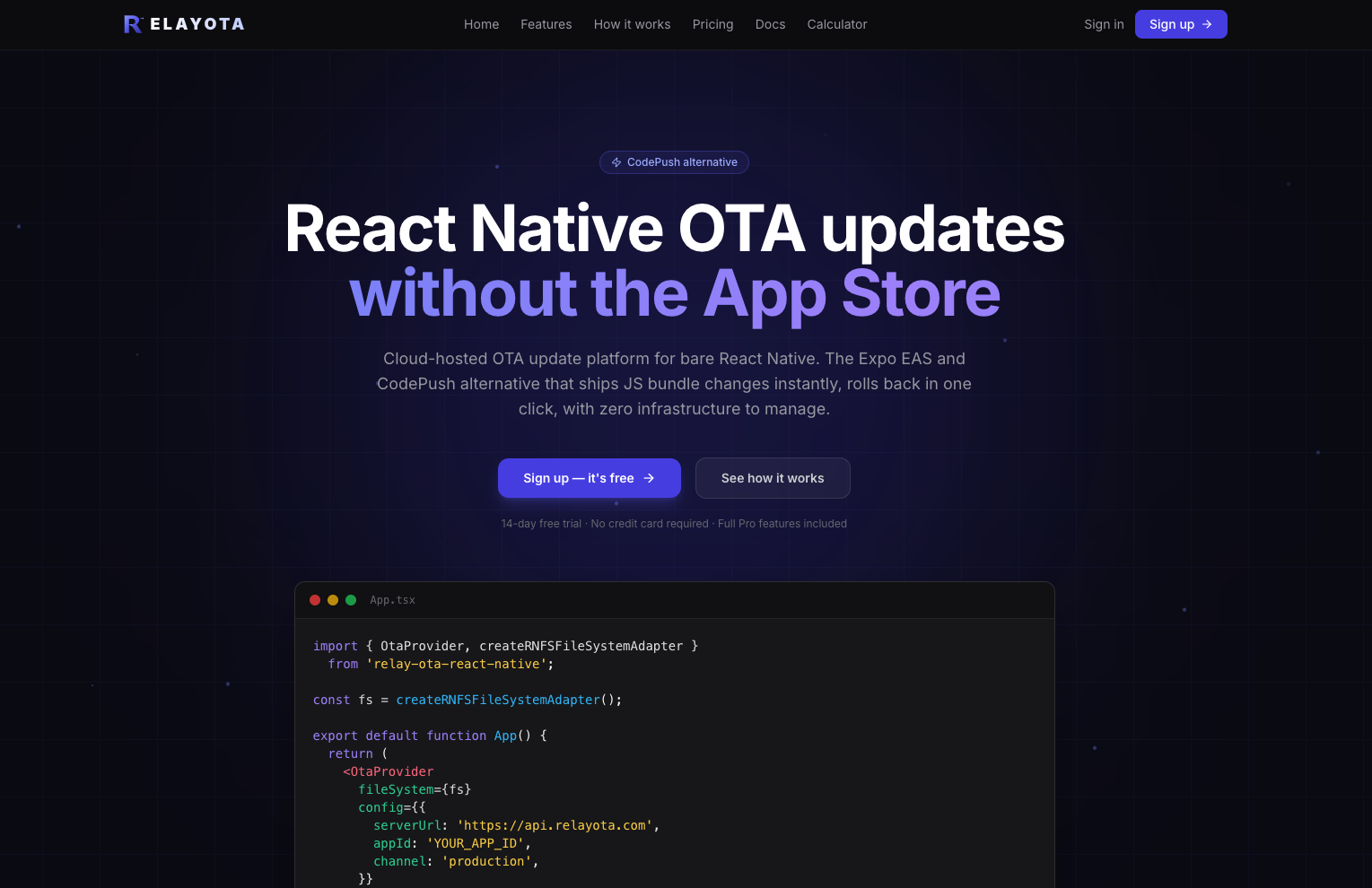Click the 'React Native OTA updates' heading

[x=674, y=229]
